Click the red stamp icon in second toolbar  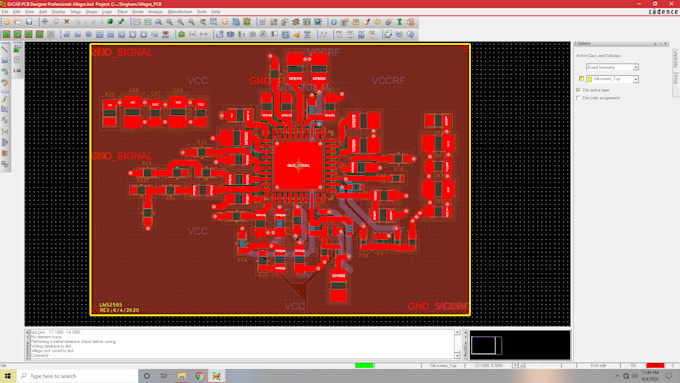[x=166, y=34]
